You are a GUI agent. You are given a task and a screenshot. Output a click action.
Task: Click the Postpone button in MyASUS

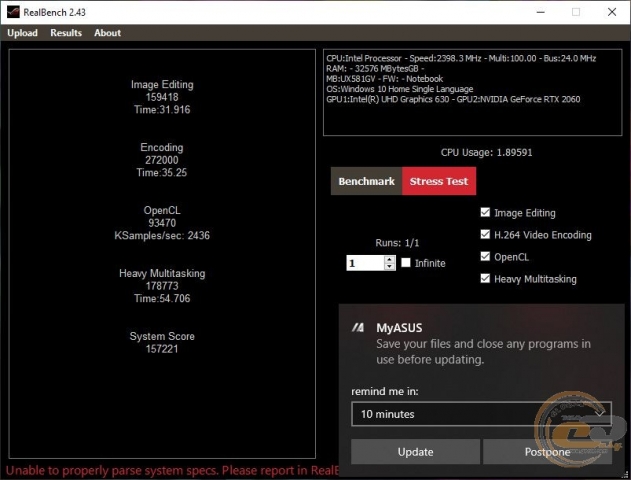[547, 452]
